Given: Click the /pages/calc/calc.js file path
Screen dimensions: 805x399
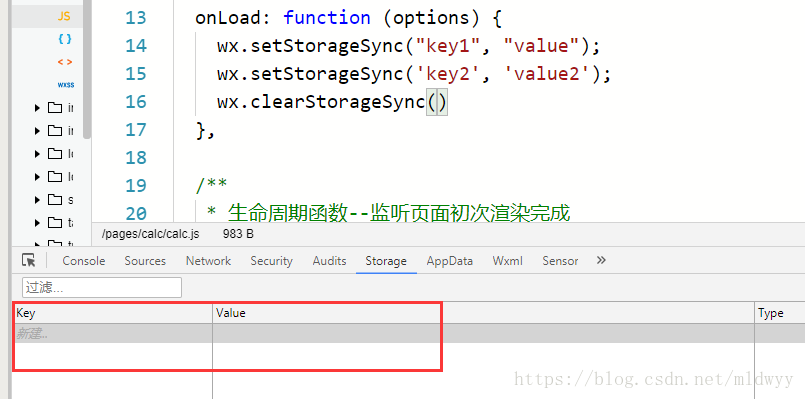Looking at the screenshot, I should point(150,234).
